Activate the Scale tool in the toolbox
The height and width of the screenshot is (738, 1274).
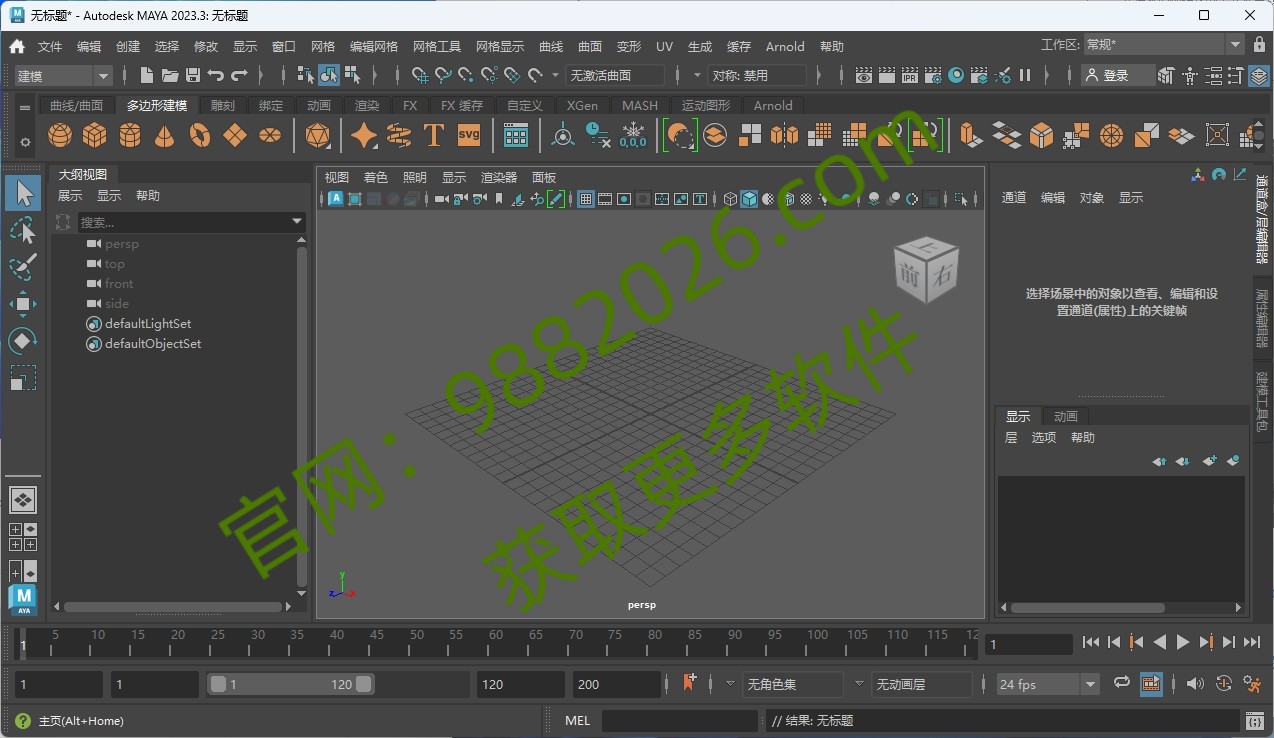[x=23, y=378]
